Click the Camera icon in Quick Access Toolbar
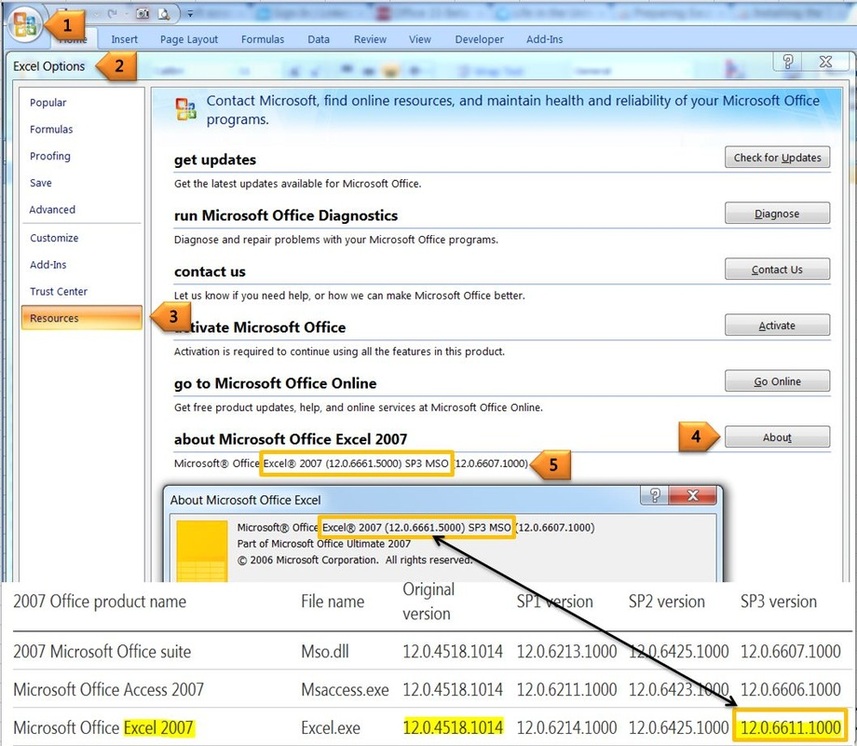 142,13
